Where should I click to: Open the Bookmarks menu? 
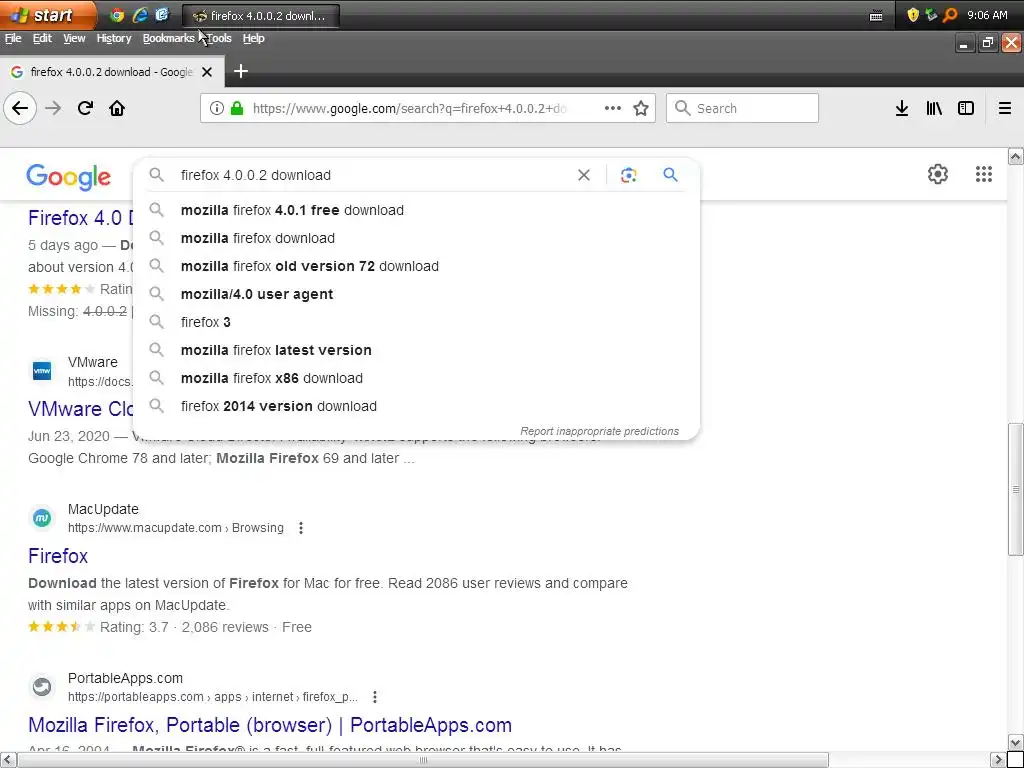point(168,39)
